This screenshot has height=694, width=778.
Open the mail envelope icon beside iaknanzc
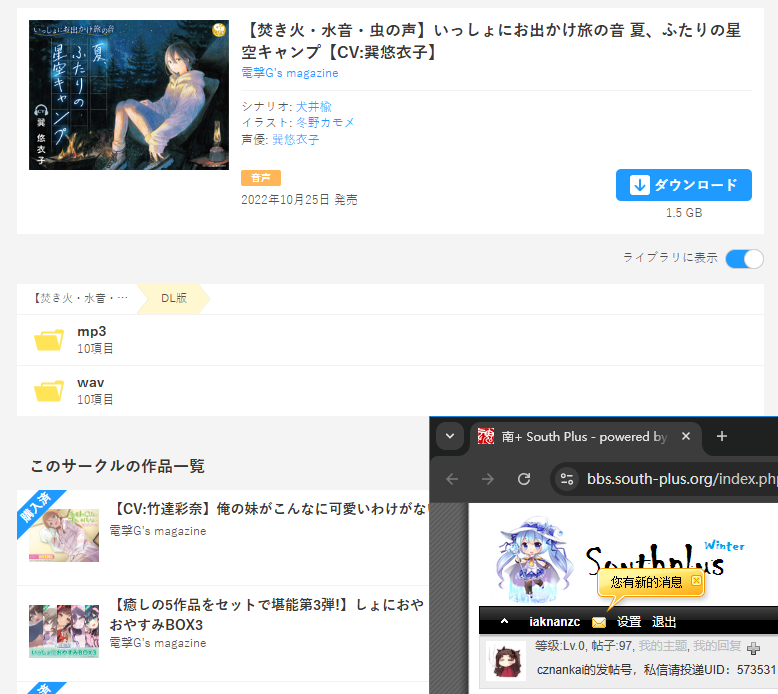(x=599, y=622)
